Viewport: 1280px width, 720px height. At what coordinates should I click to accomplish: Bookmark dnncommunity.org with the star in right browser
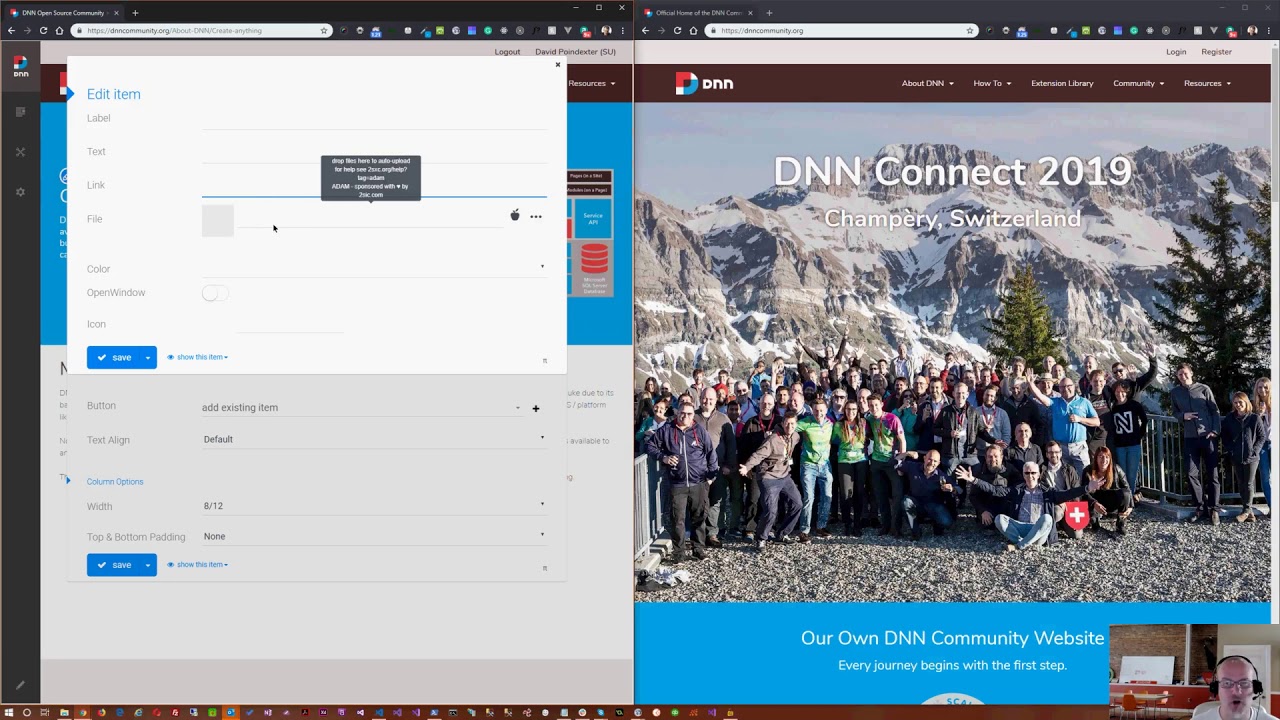(x=969, y=31)
